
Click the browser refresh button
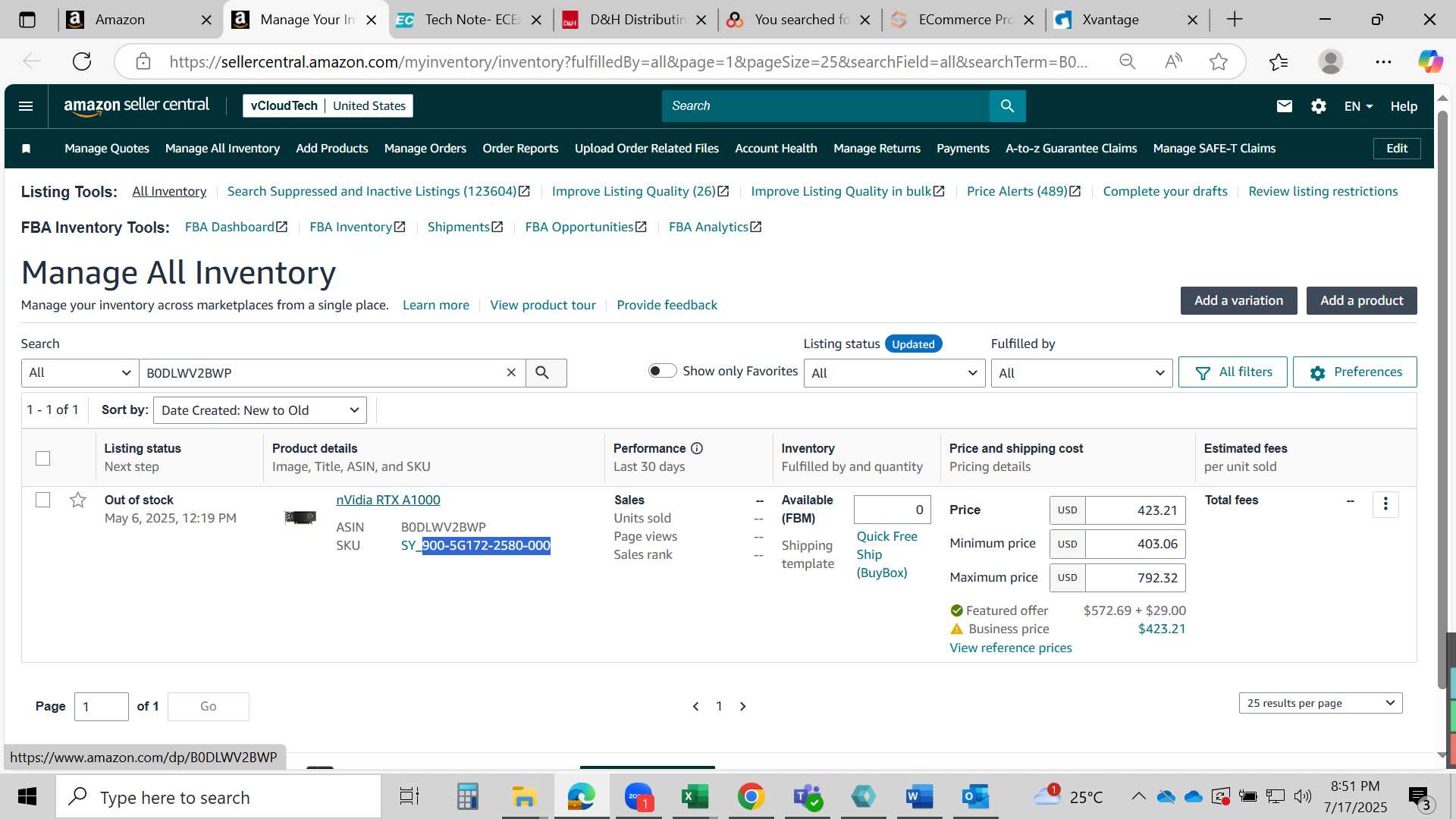tap(82, 61)
